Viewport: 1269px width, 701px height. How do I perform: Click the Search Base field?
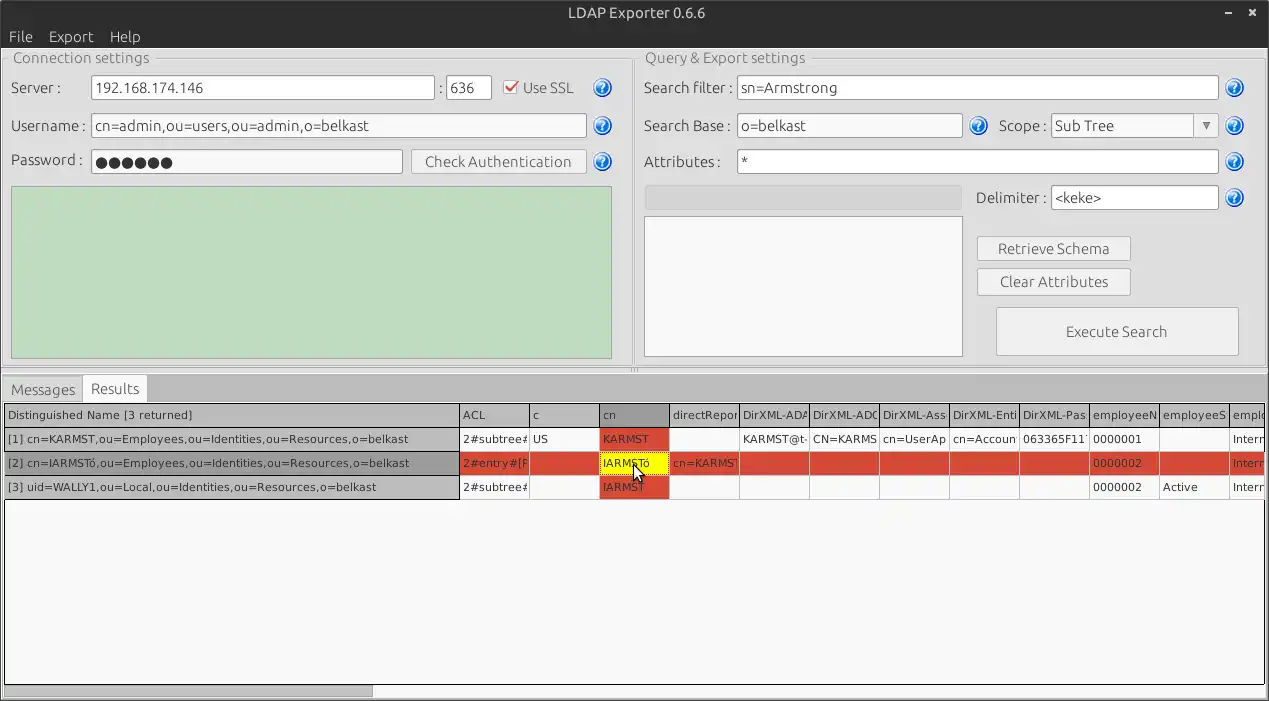tap(850, 126)
